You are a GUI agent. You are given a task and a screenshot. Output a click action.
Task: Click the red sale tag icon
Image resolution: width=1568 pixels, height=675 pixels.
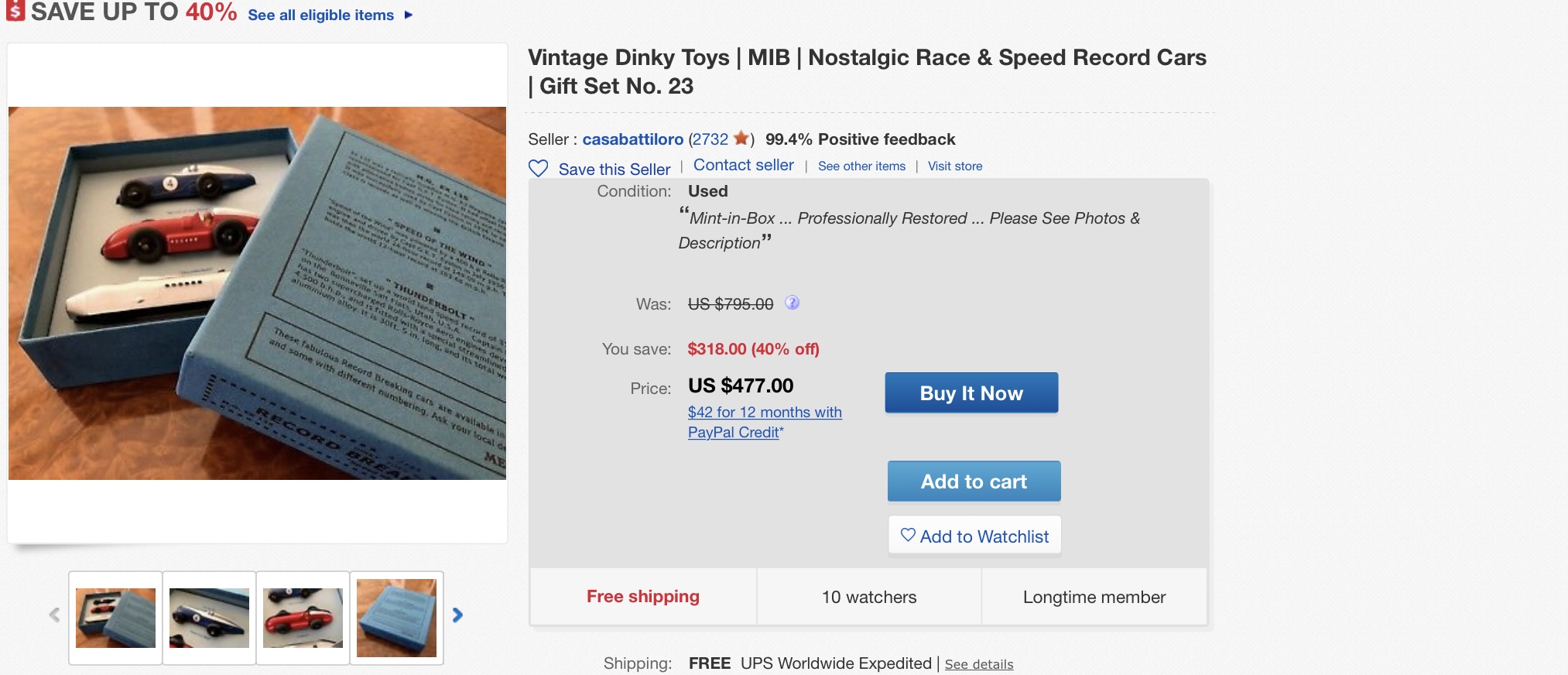point(15,12)
